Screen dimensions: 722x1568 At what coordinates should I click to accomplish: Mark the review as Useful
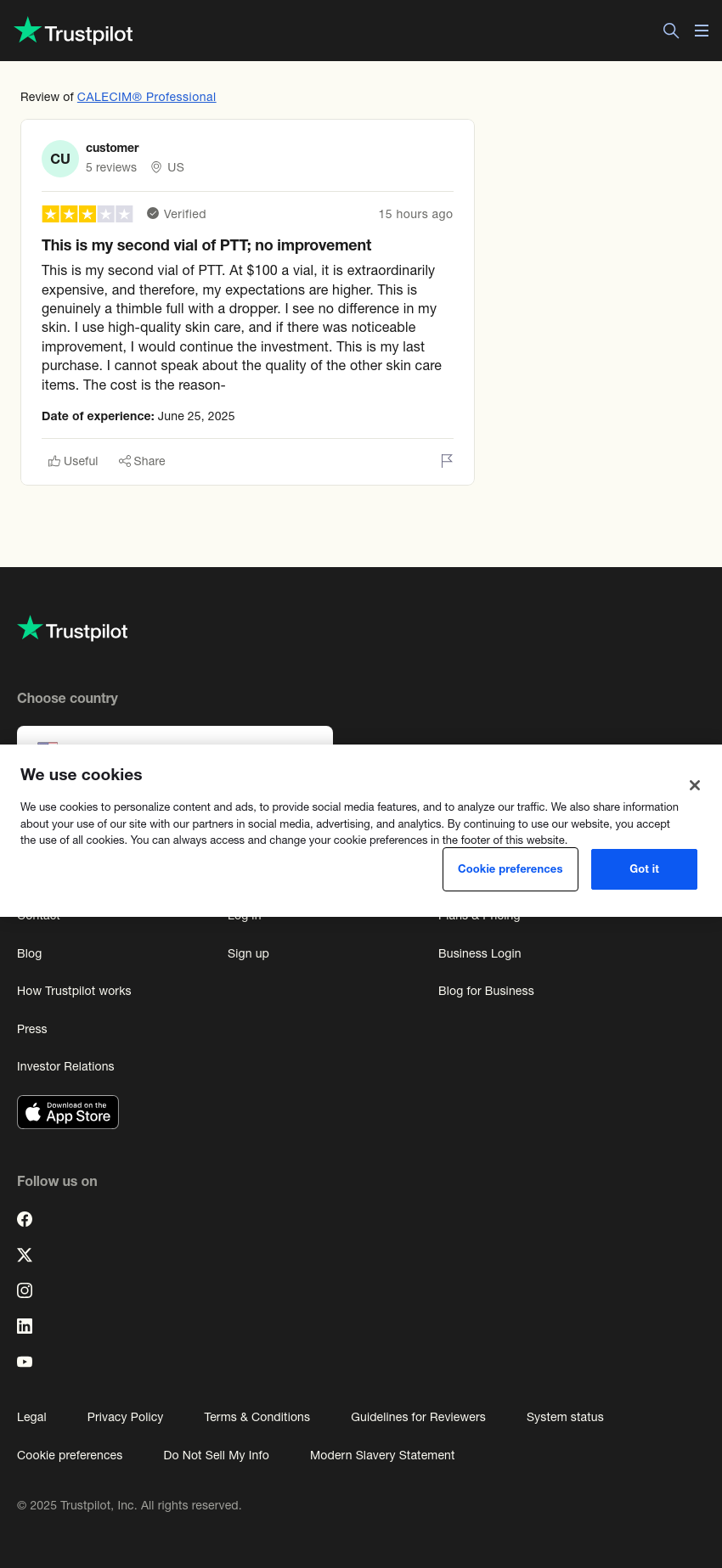[73, 461]
